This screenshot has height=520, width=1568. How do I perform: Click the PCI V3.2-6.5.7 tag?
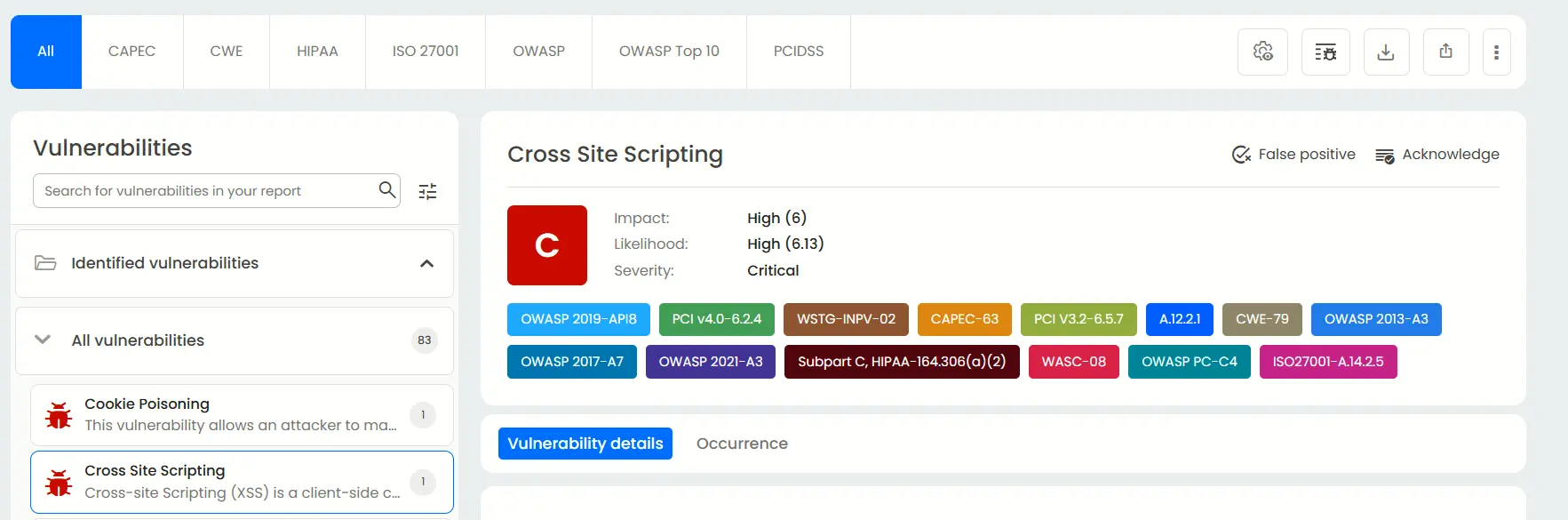1078,319
